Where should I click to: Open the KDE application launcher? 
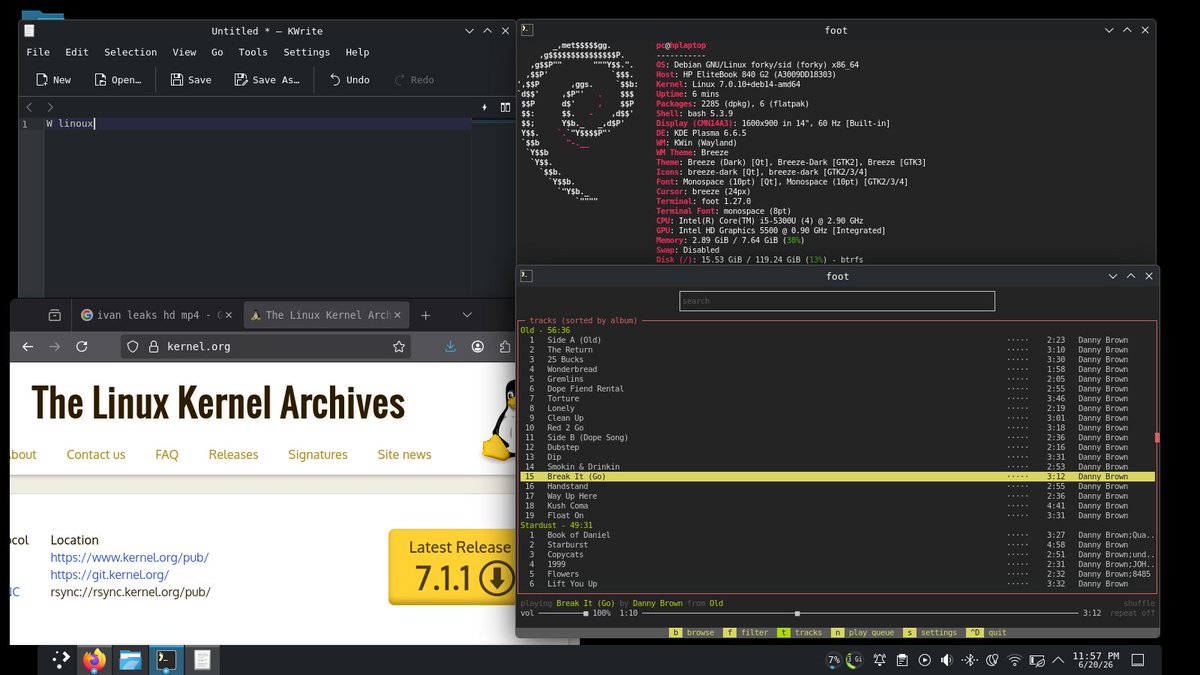point(61,659)
